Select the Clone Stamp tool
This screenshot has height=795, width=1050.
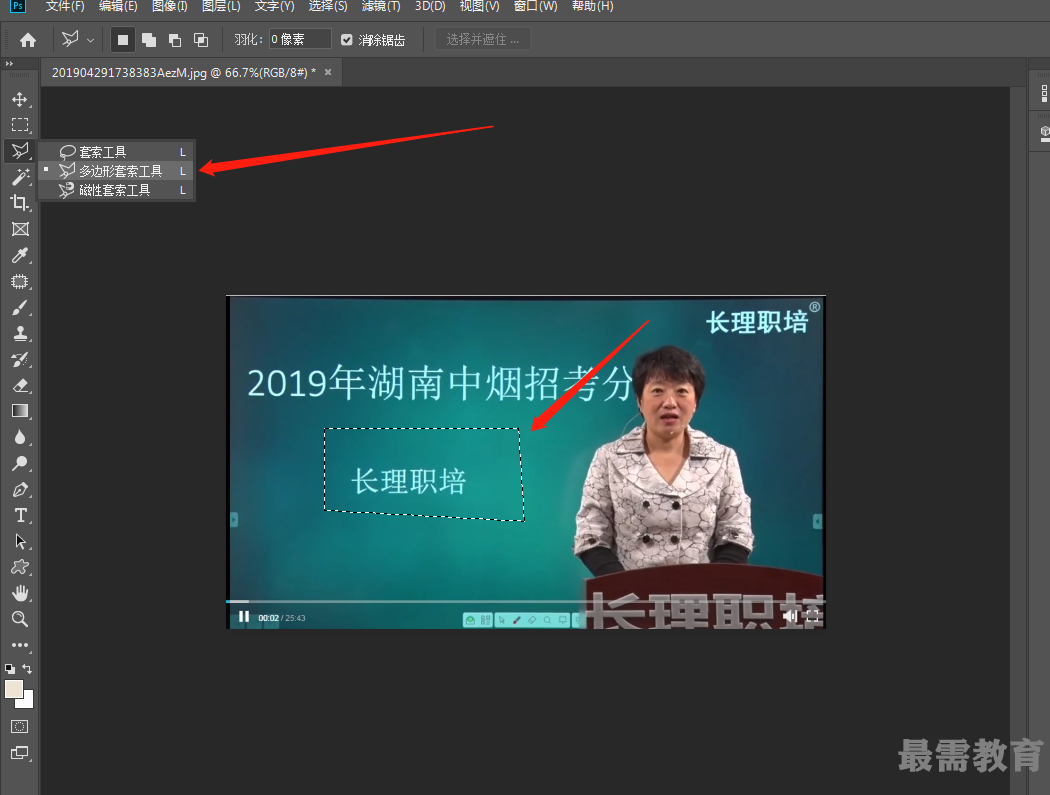click(19, 333)
